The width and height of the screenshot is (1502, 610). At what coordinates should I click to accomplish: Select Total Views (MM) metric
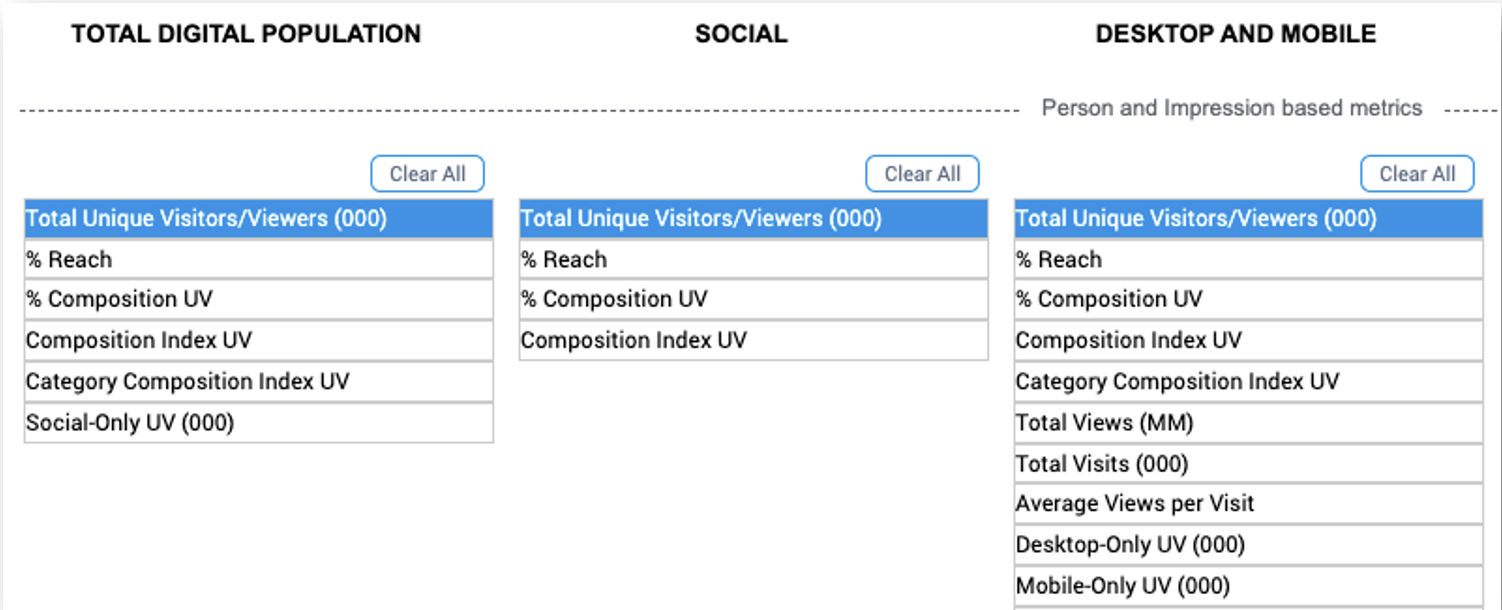click(x=1249, y=423)
